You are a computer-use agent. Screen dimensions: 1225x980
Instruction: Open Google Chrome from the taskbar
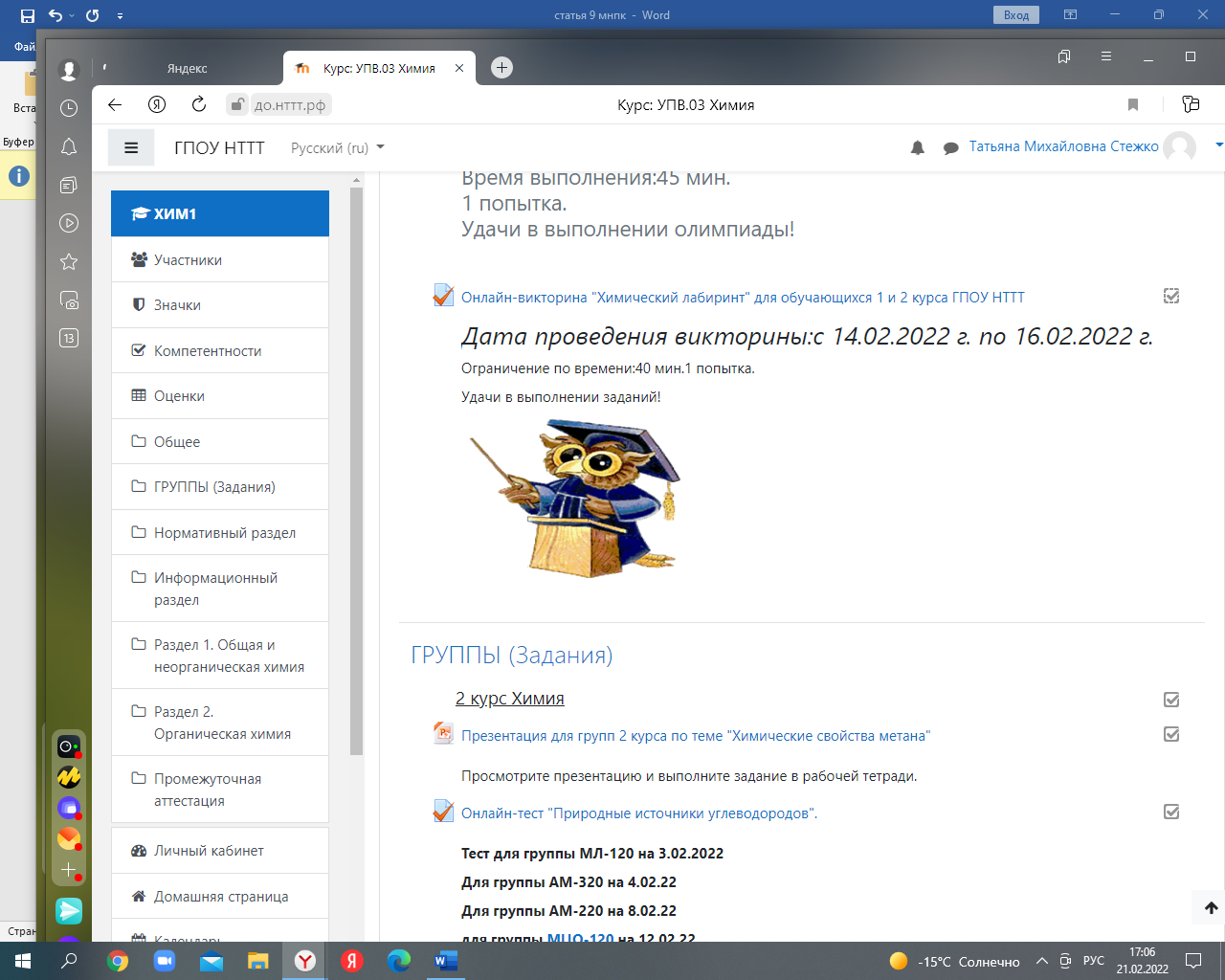[x=118, y=961]
